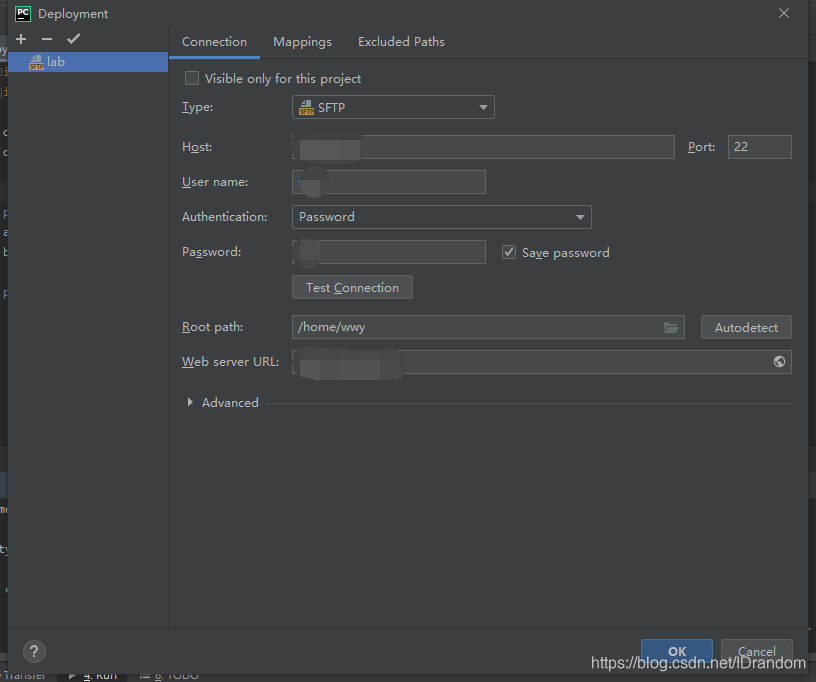
Task: Open help with the question mark button
Action: click(x=34, y=651)
